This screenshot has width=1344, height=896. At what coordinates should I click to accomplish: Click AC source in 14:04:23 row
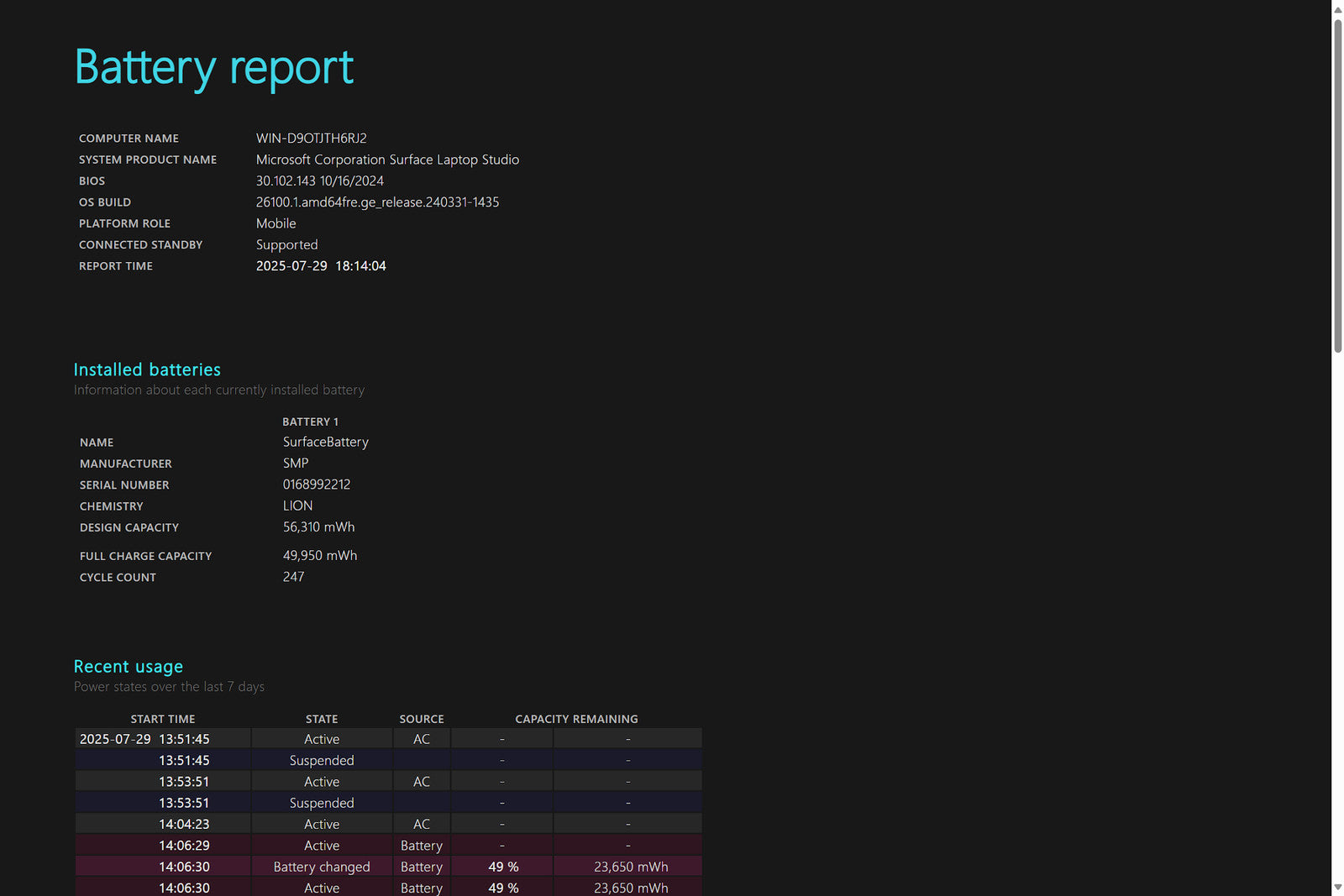coord(422,825)
